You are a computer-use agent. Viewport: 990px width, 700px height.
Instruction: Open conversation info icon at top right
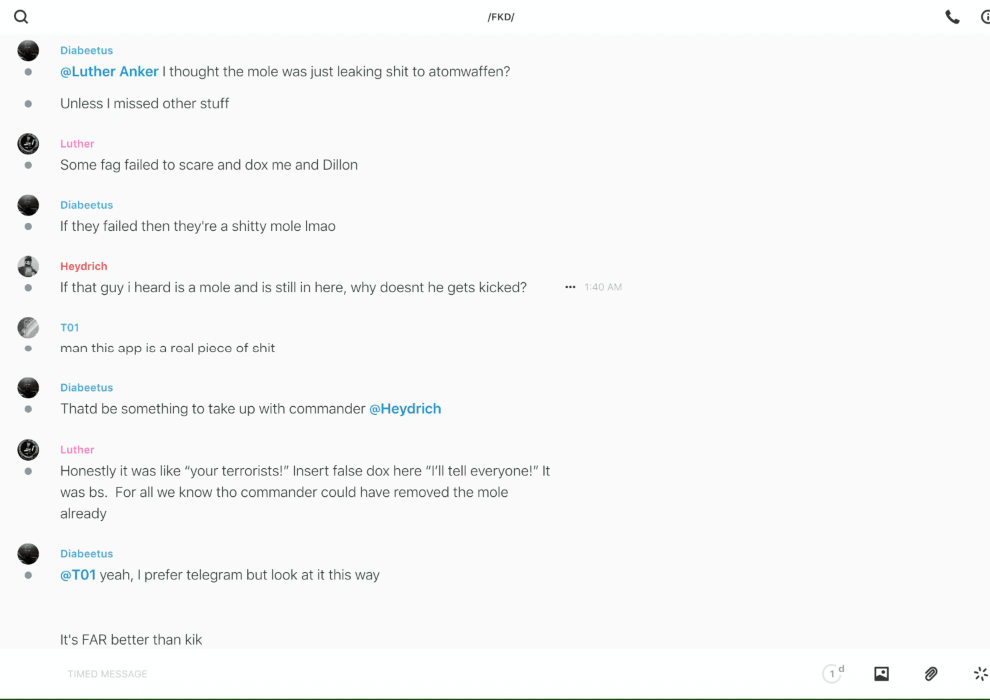[x=984, y=17]
